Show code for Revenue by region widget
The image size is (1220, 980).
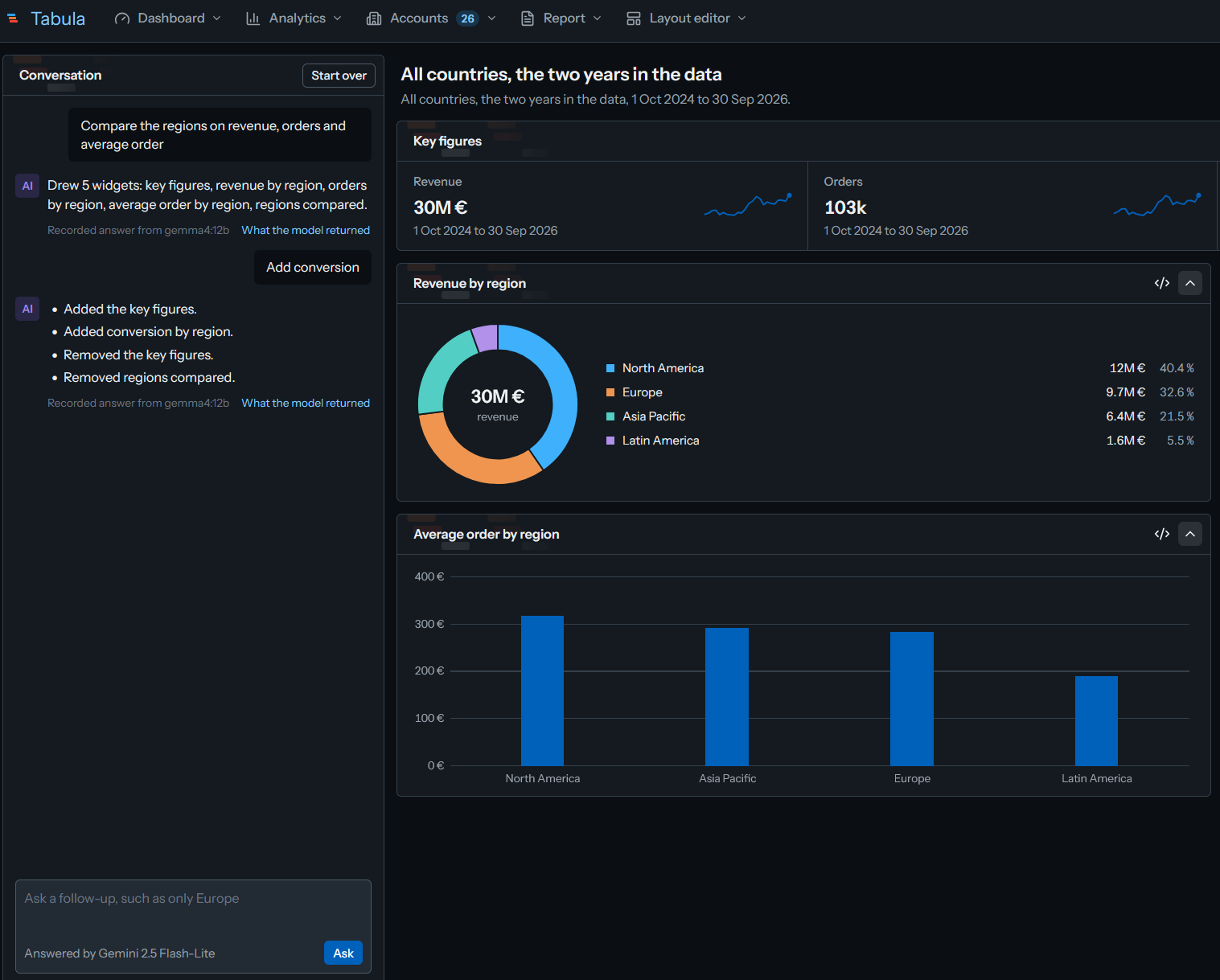coord(1161,283)
